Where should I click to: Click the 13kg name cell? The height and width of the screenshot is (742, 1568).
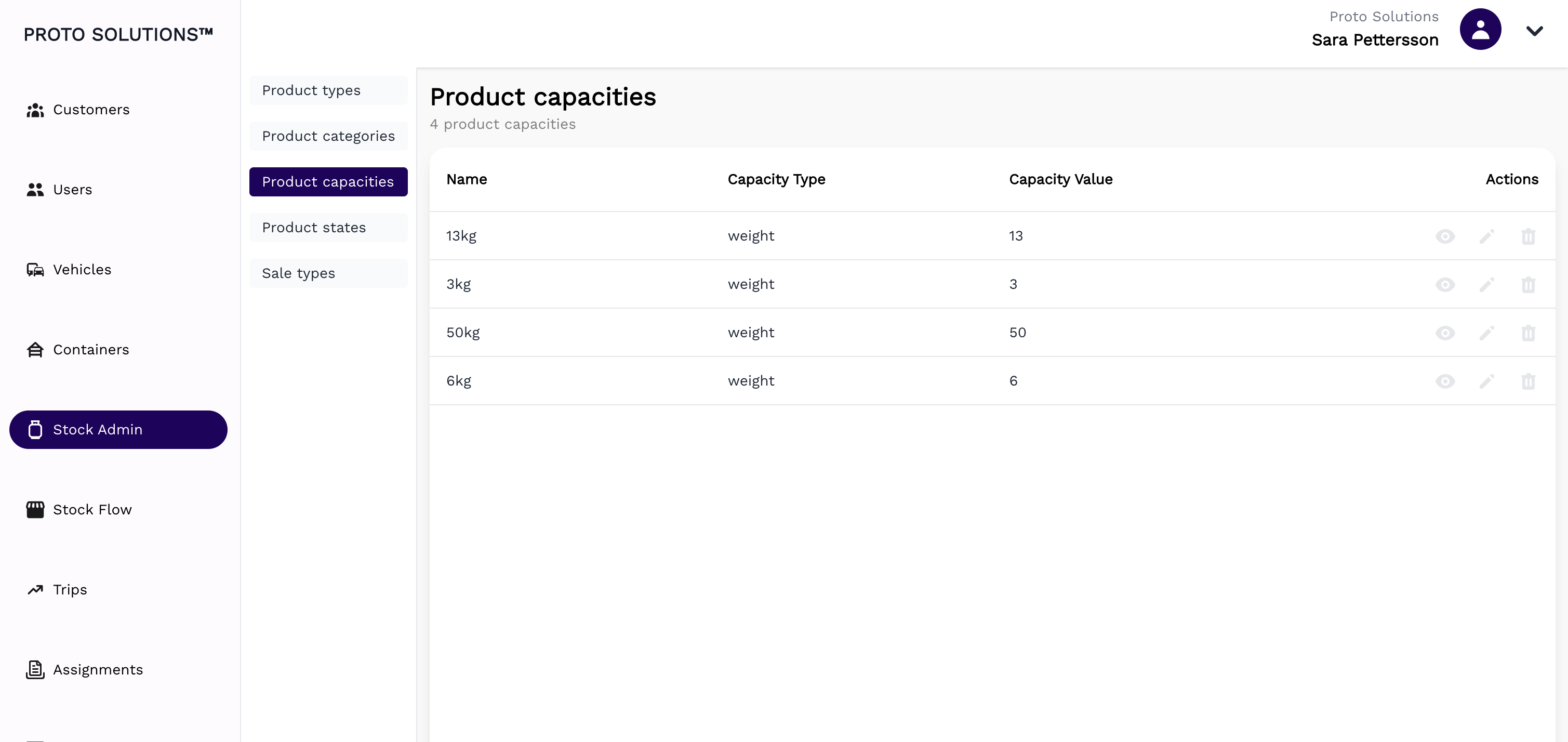[x=461, y=236]
